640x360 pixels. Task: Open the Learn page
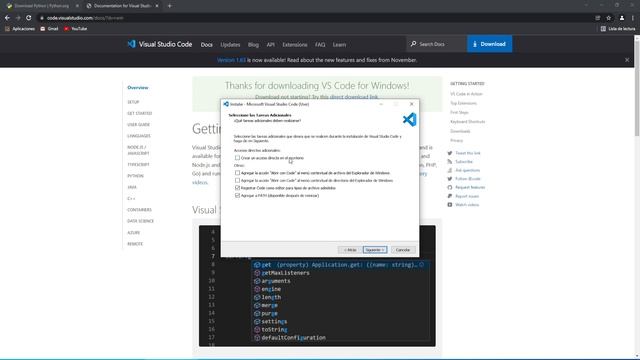339,45
